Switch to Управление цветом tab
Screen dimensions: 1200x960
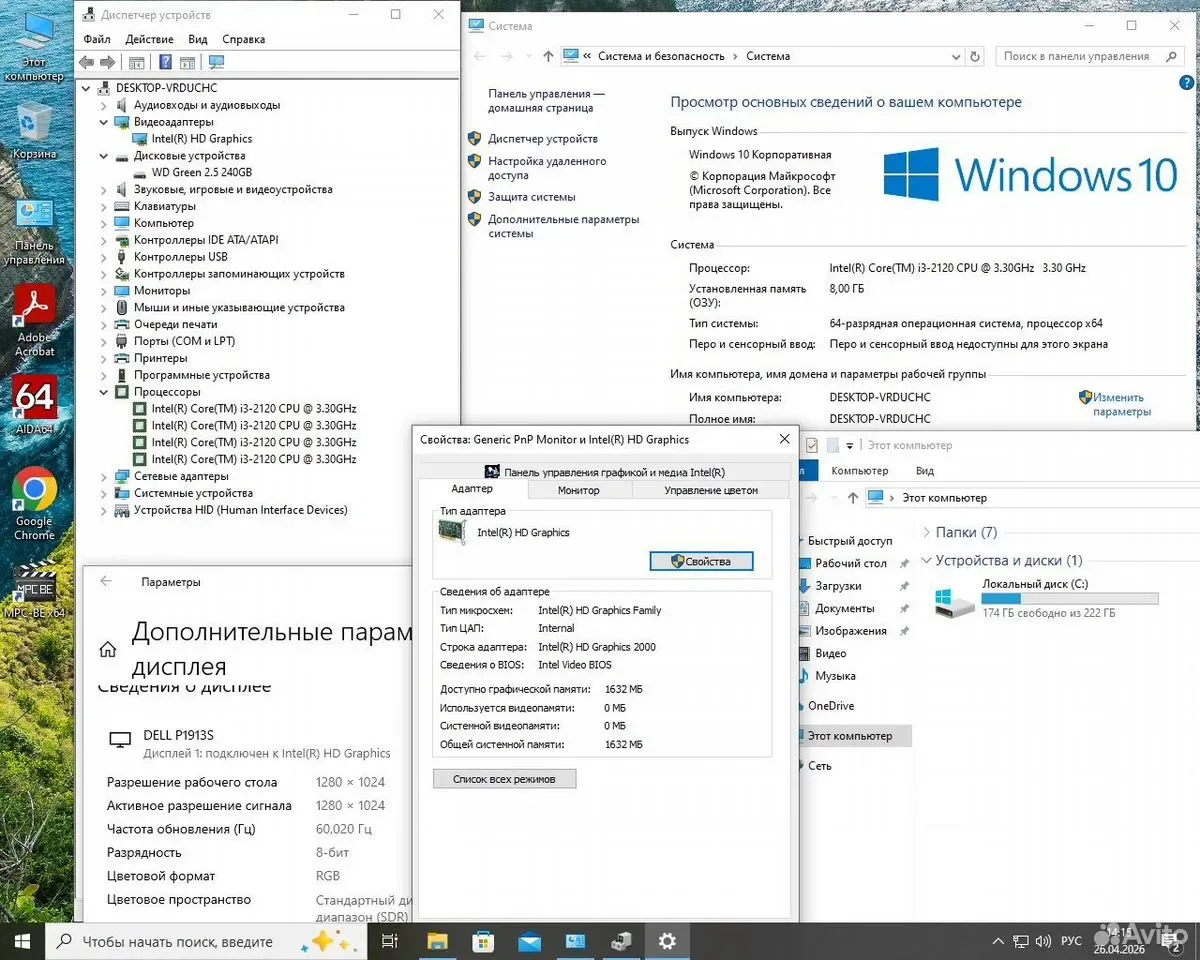[711, 490]
